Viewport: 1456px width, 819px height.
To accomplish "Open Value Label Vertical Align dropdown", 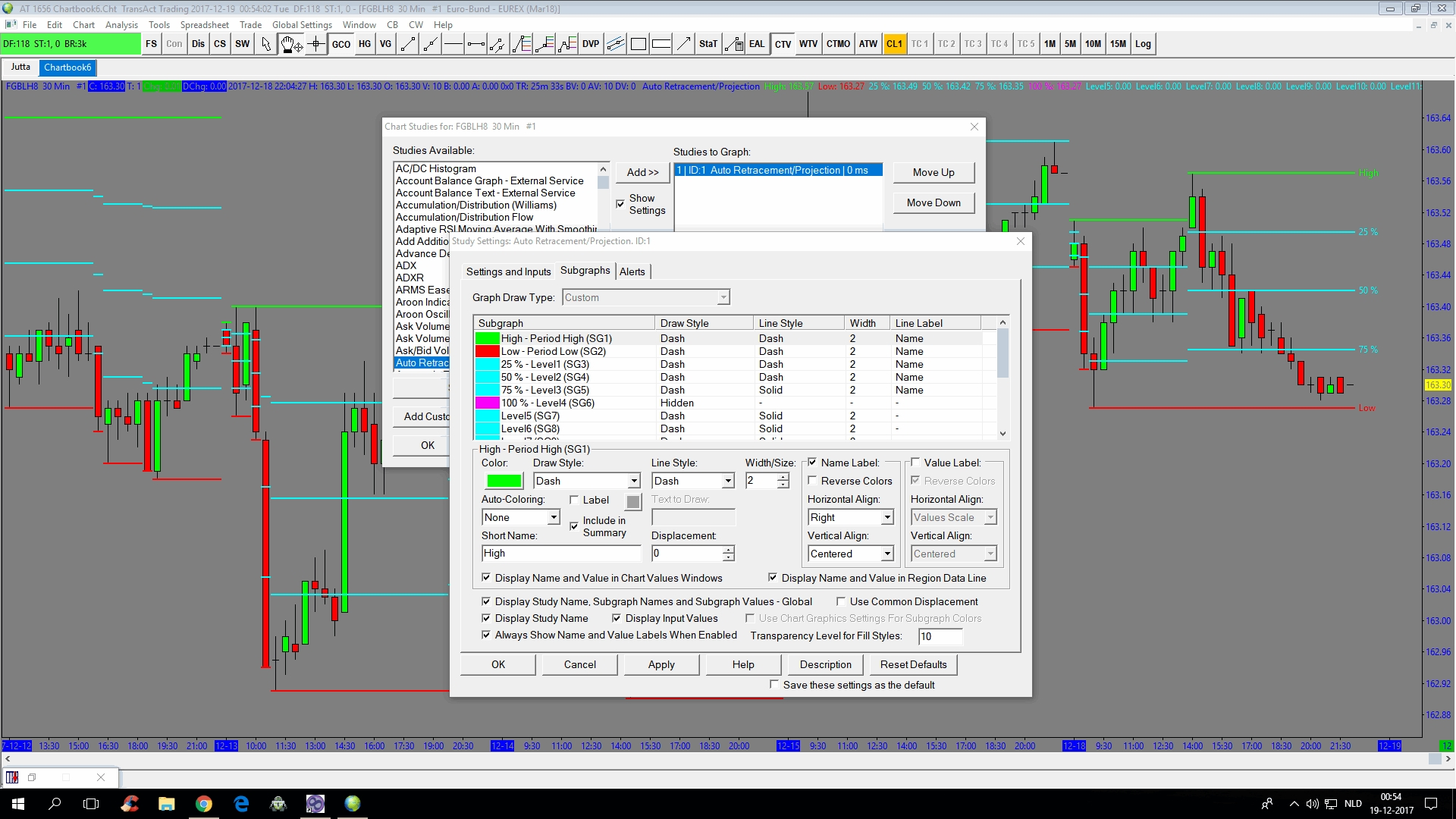I will pos(954,554).
